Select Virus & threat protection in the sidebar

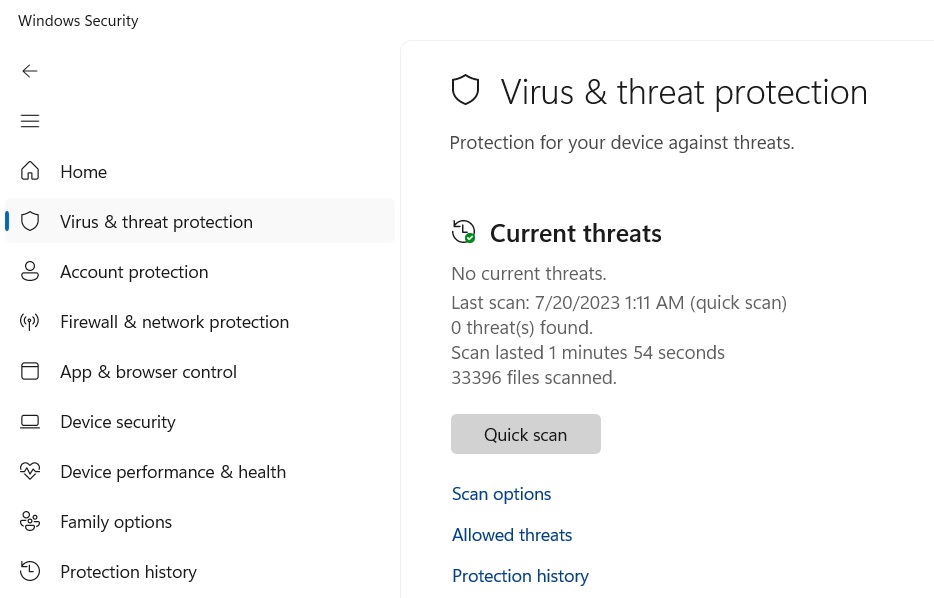tap(156, 221)
